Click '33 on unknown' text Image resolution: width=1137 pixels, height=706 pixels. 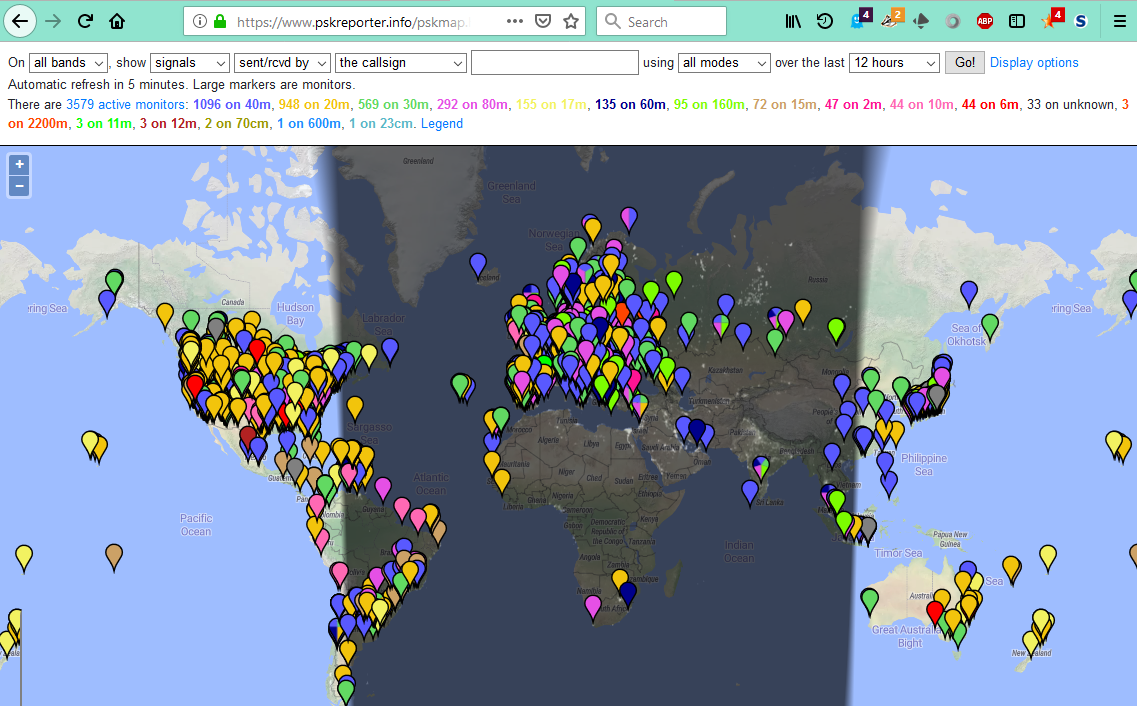click(1070, 104)
